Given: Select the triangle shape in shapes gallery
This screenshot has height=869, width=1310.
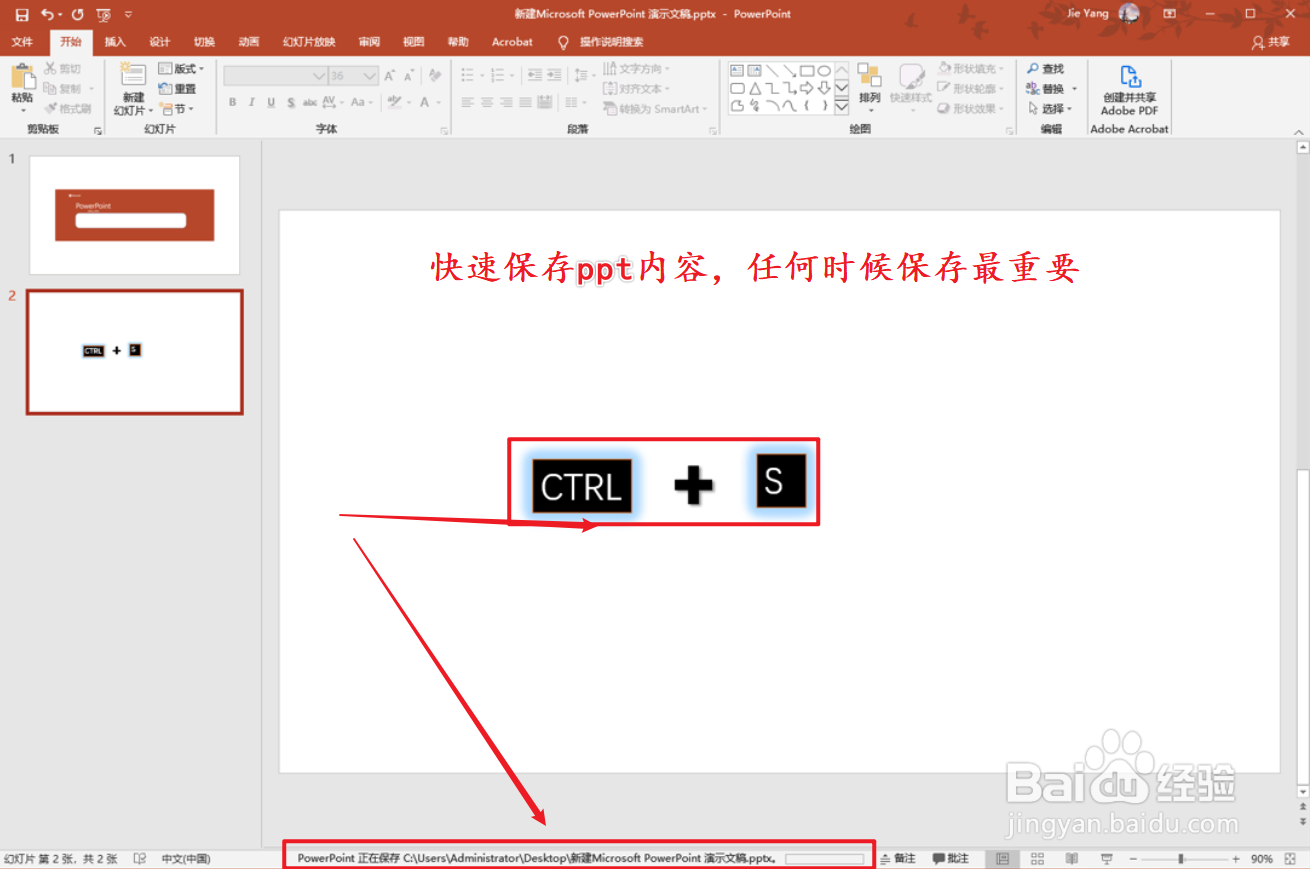Looking at the screenshot, I should (x=755, y=88).
